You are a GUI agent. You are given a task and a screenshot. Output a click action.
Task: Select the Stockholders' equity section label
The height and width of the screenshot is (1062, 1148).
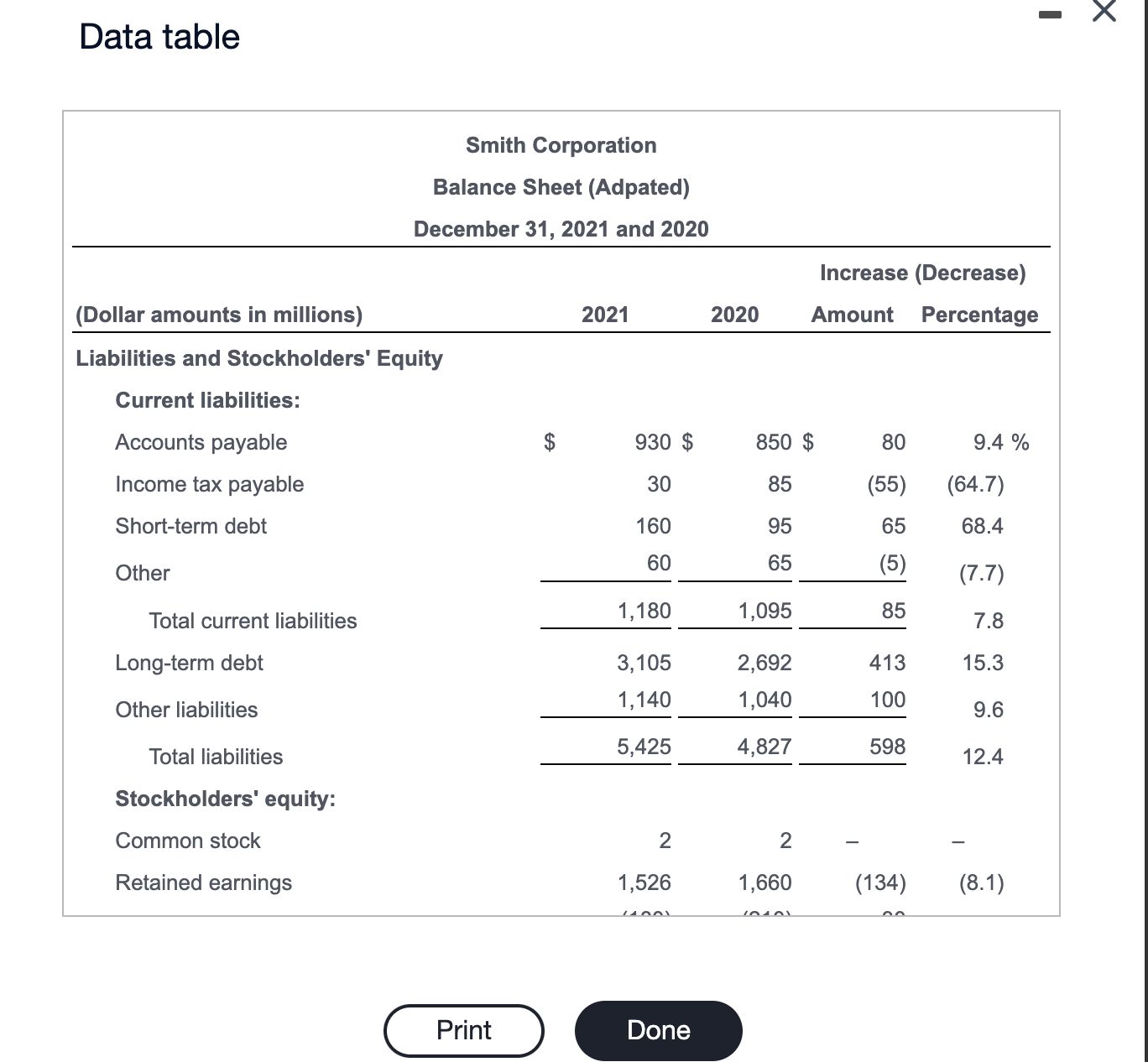click(x=224, y=799)
